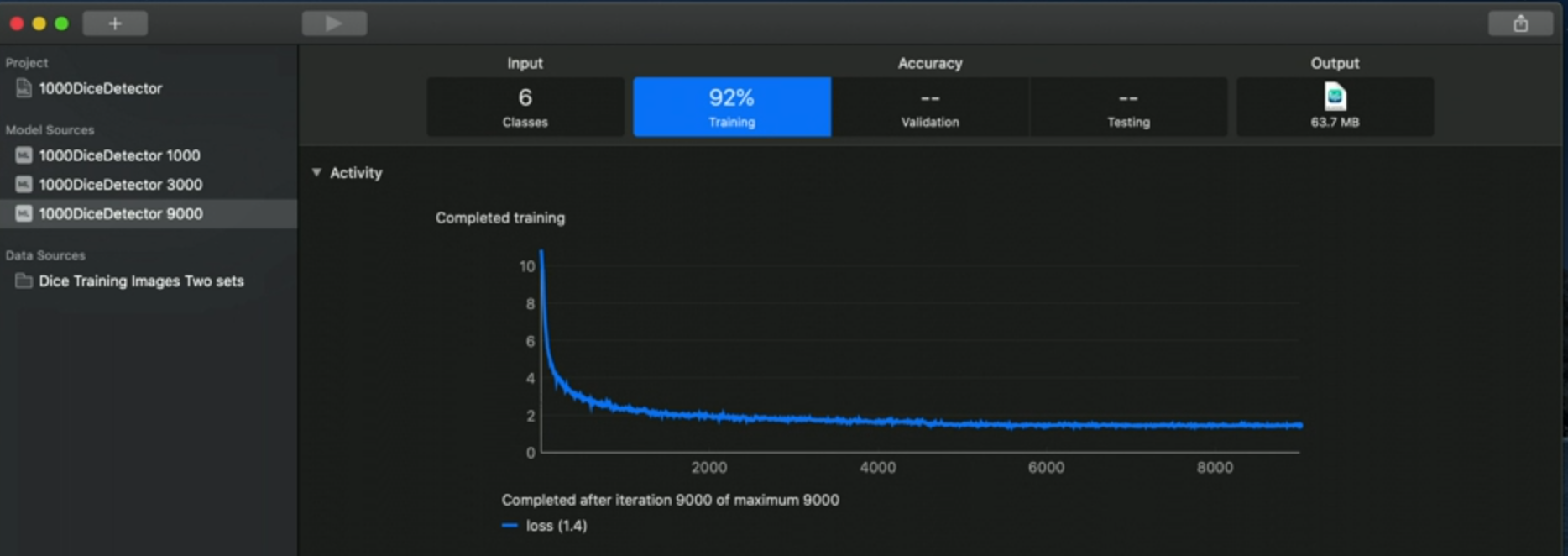This screenshot has height=556, width=1568.
Task: Click the plus button to add model source
Action: [115, 24]
